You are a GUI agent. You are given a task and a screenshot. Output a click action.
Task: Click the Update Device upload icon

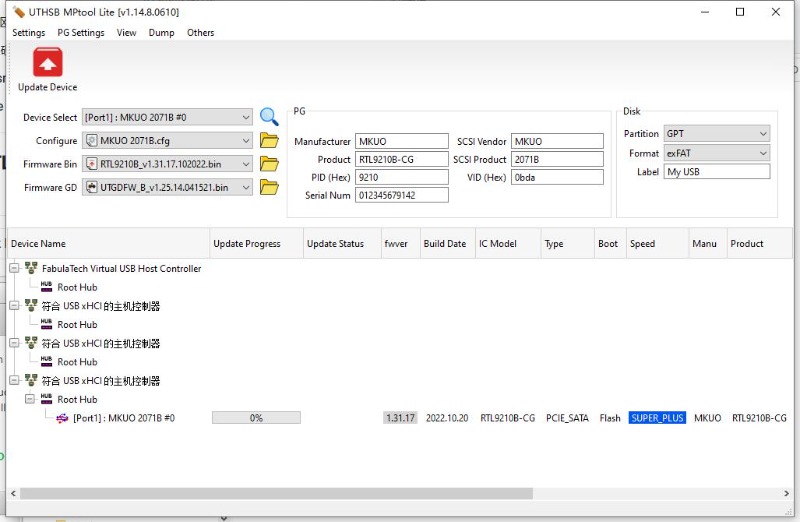coord(47,63)
